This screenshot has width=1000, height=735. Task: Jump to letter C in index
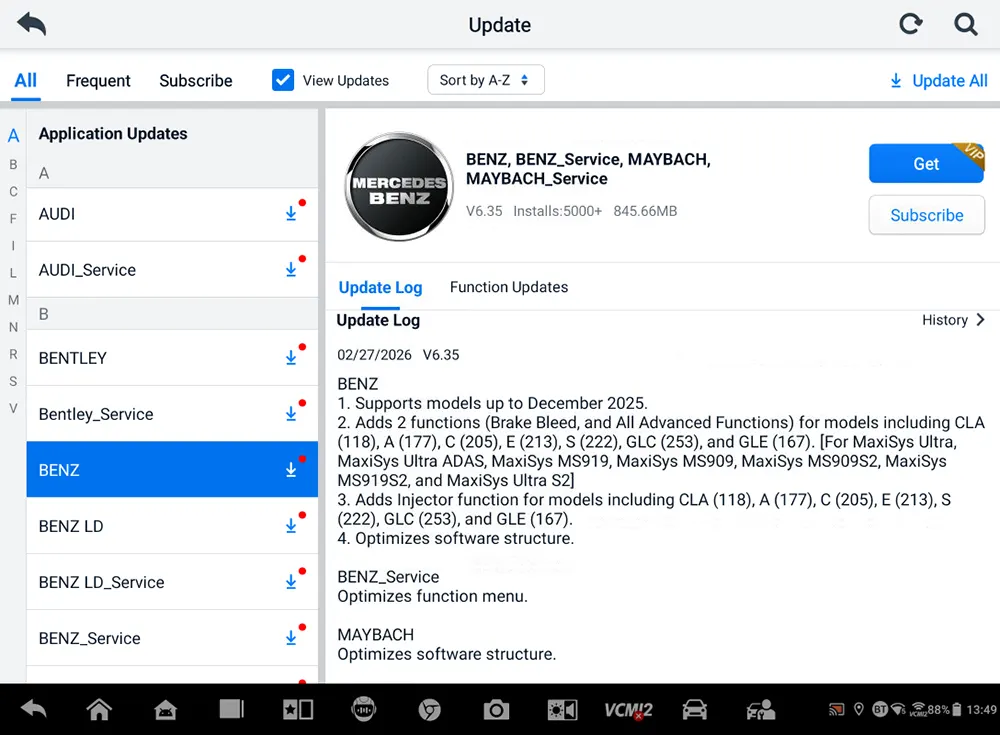[13, 191]
